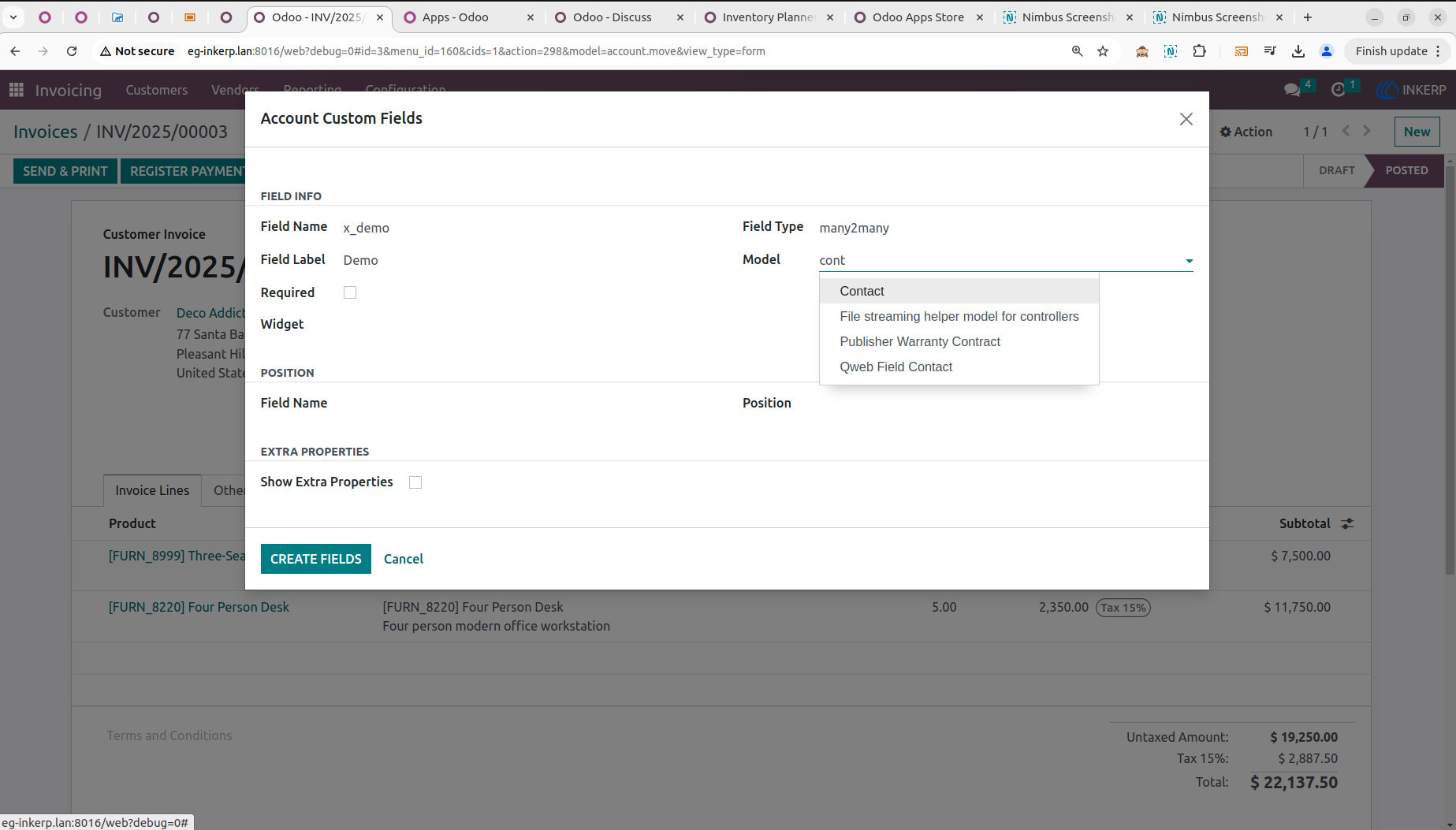Open the Customers menu
Image resolution: width=1456 pixels, height=830 pixels.
tap(156, 90)
